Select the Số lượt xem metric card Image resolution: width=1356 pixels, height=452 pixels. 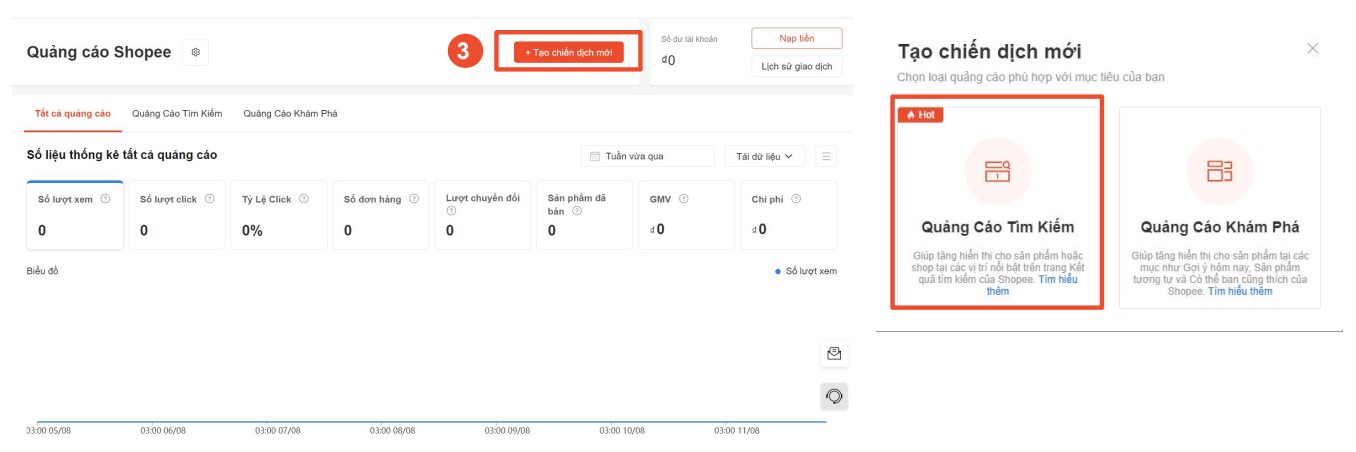(x=75, y=215)
